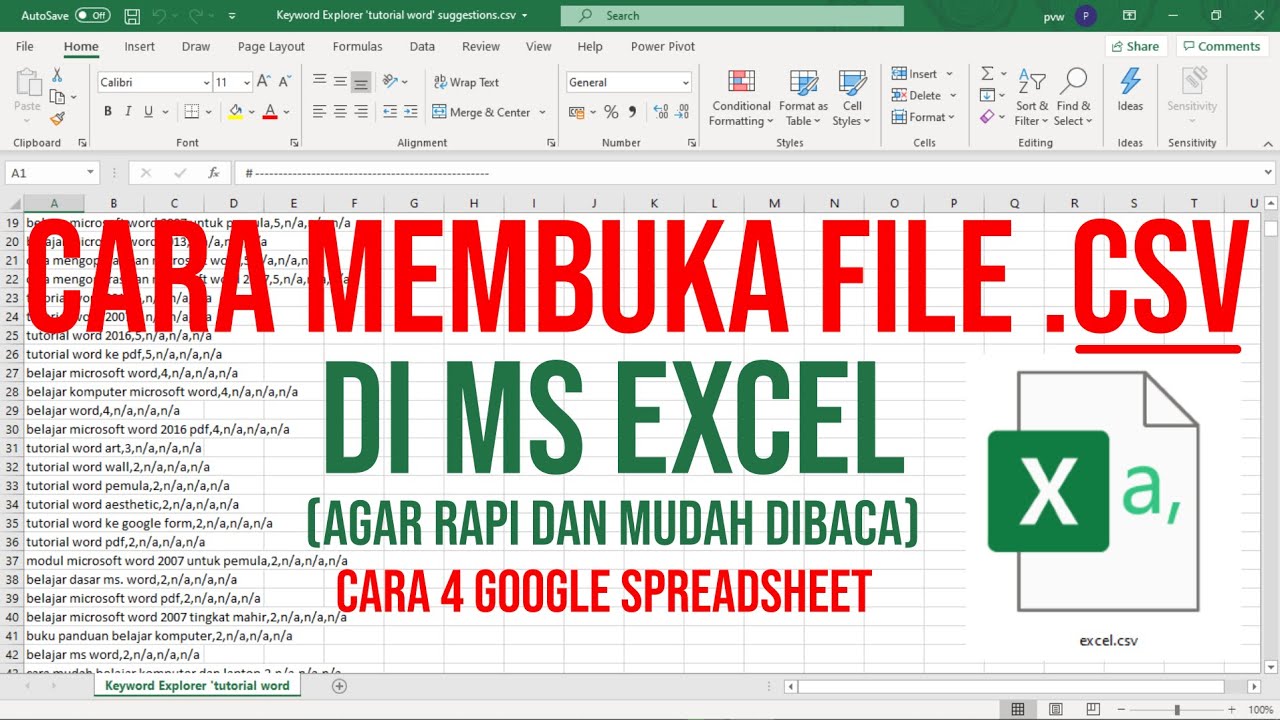1280x720 pixels.
Task: Click the Save icon in title bar
Action: pos(133,16)
